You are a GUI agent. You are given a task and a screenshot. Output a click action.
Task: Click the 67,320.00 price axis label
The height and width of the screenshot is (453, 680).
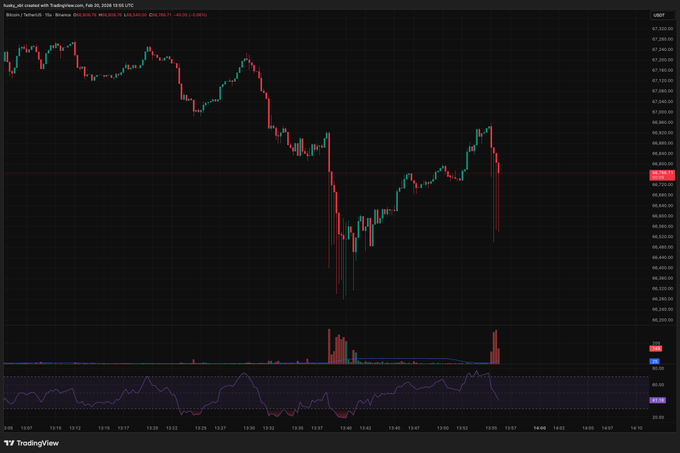click(x=662, y=29)
